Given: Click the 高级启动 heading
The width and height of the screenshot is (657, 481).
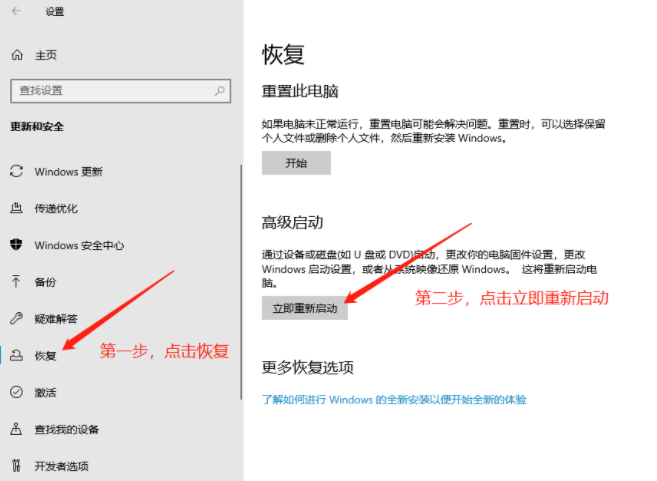Looking at the screenshot, I should coord(292,222).
